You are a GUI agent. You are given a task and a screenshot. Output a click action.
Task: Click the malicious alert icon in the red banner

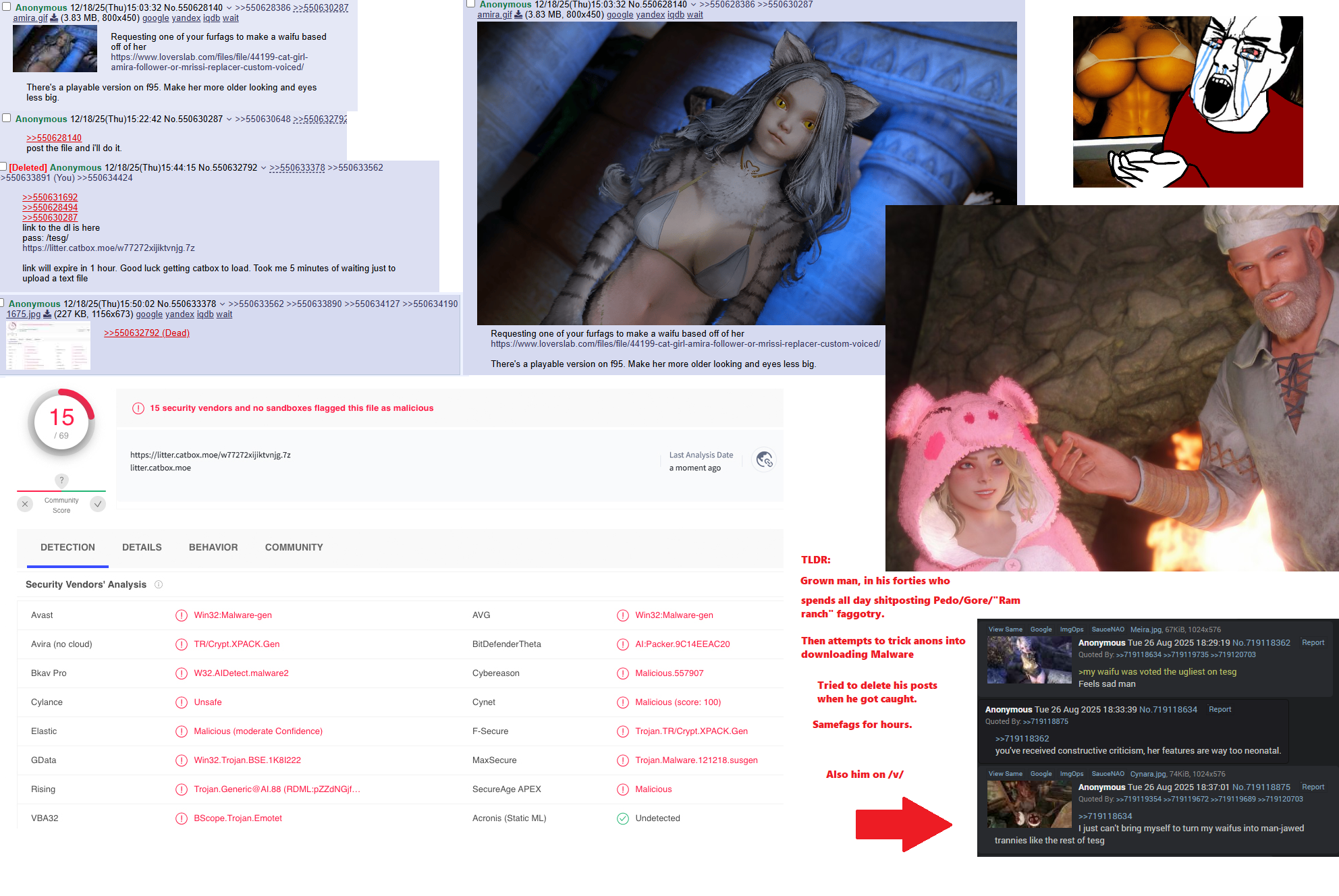(x=138, y=408)
